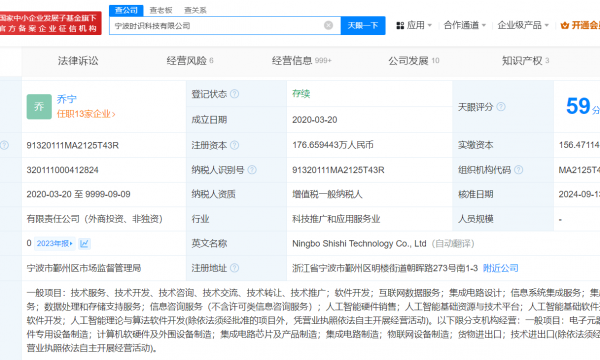Show help tooltip for 组织机构代码
The width and height of the screenshot is (600, 360).
(x=518, y=170)
